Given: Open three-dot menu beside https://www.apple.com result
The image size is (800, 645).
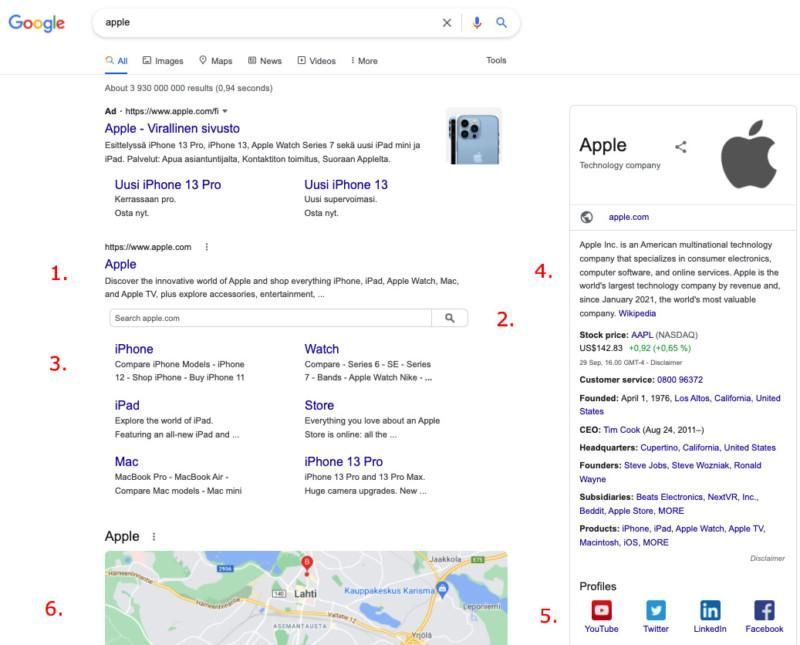Looking at the screenshot, I should pos(207,247).
